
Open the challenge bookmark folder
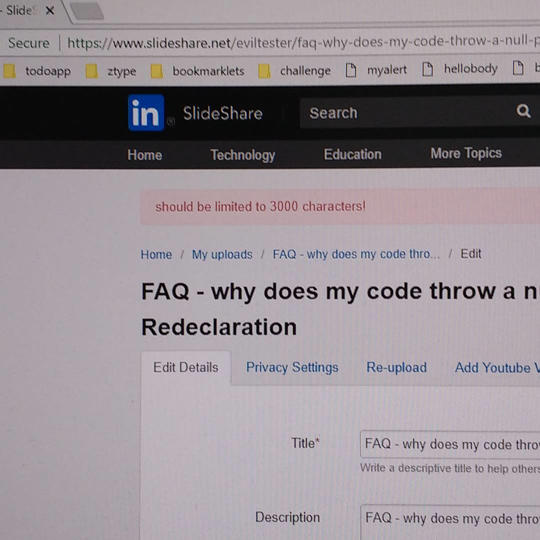295,71
